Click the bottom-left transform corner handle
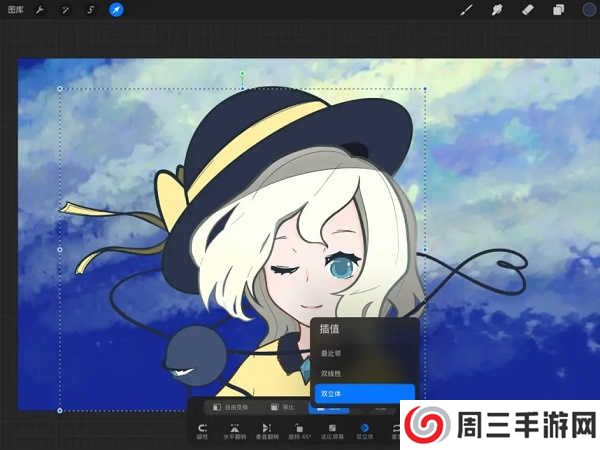The height and width of the screenshot is (450, 600). pos(60,411)
